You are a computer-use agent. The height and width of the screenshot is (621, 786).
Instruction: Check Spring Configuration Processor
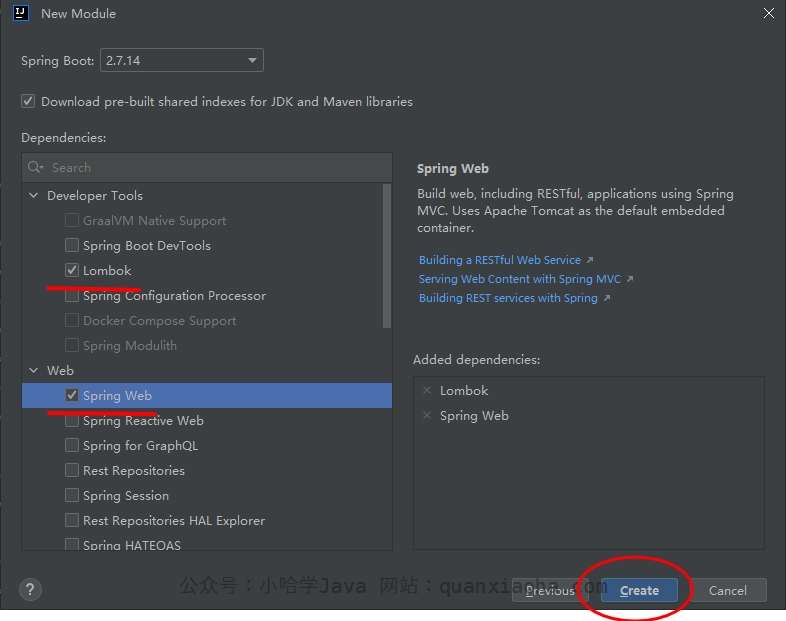[x=72, y=296]
